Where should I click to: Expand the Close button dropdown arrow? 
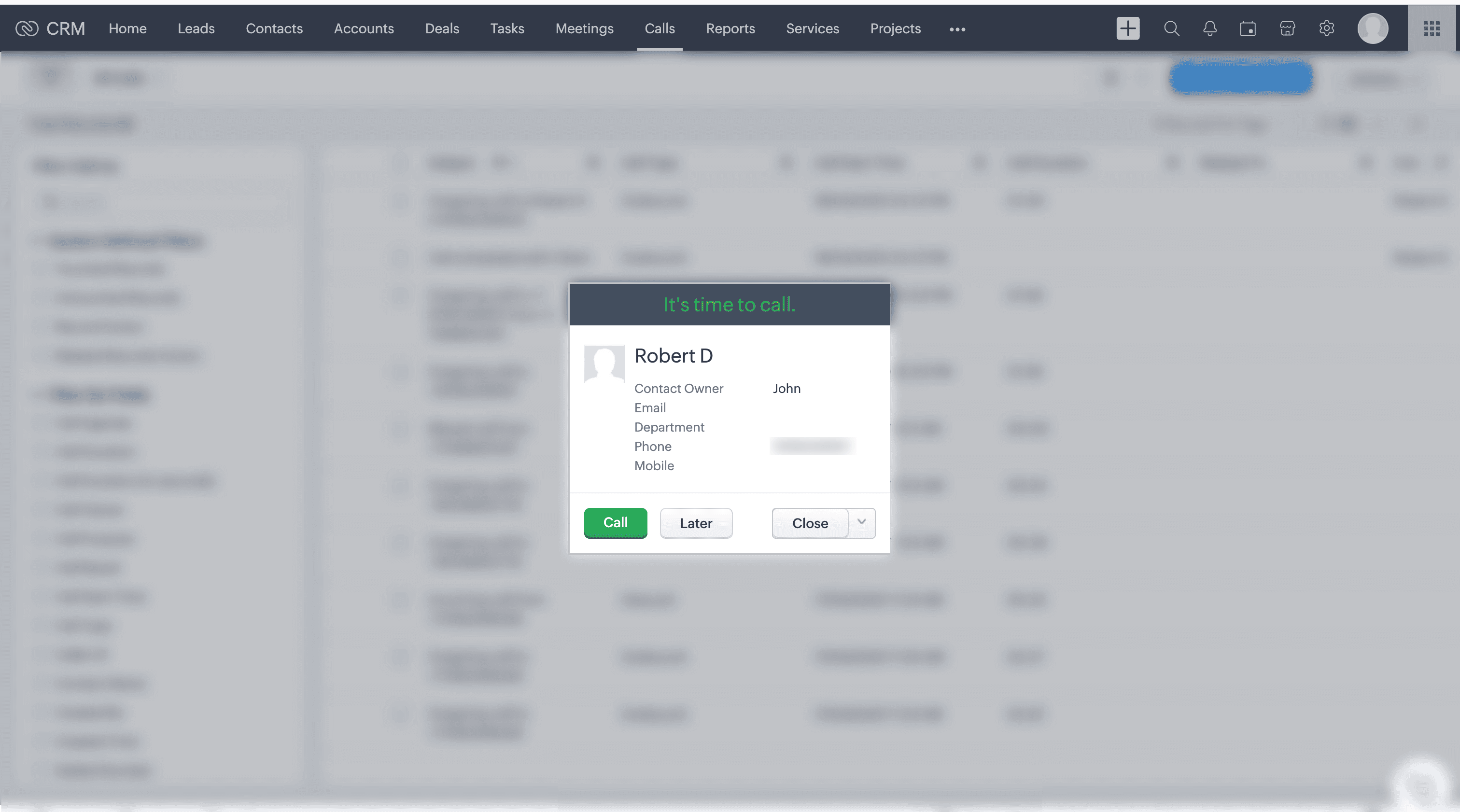[x=861, y=522]
